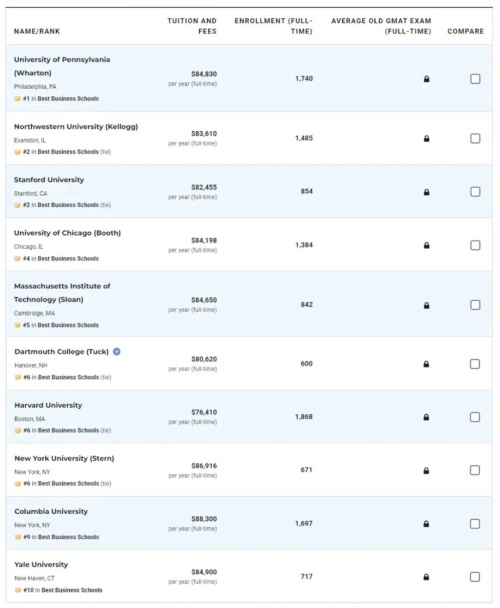Image resolution: width=500 pixels, height=608 pixels.
Task: Click the rank badge icon under Yale University
Action: tap(17, 590)
